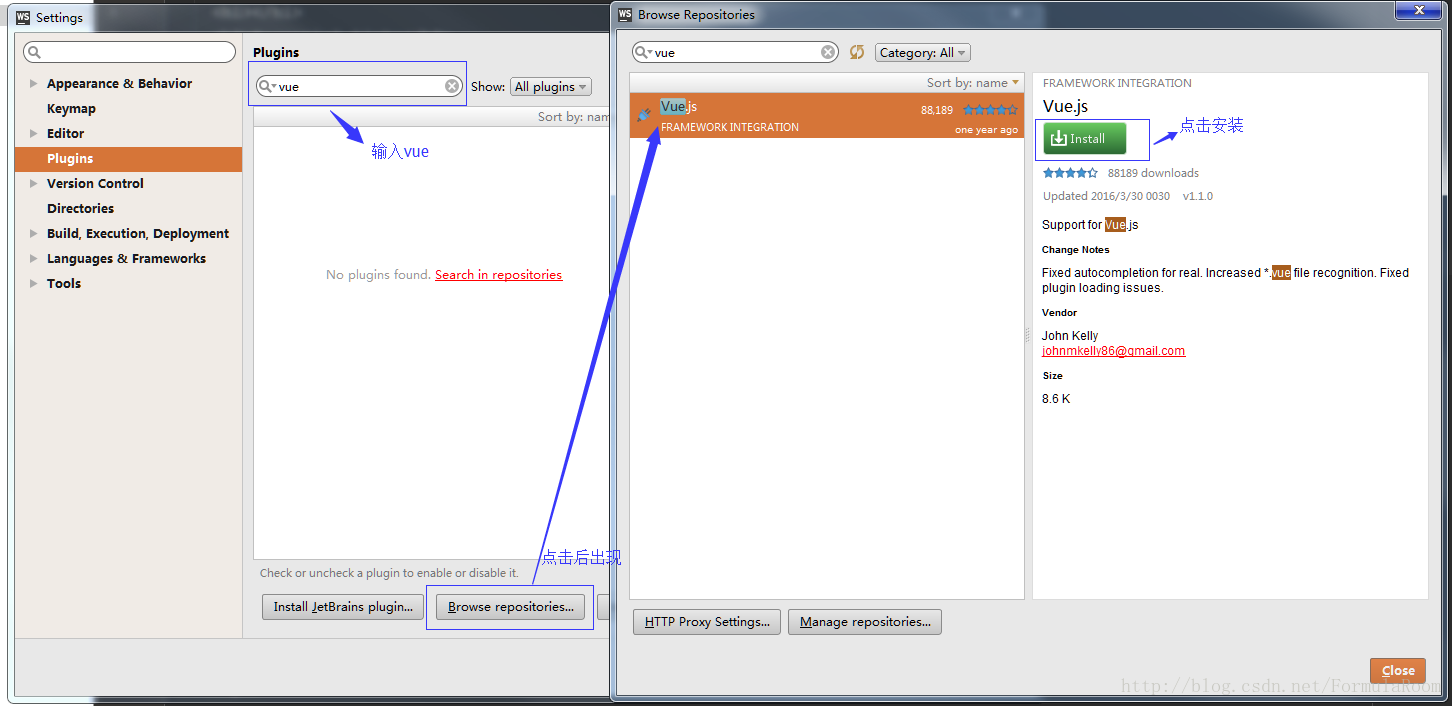
Task: Click Browse repositories button
Action: click(x=510, y=607)
